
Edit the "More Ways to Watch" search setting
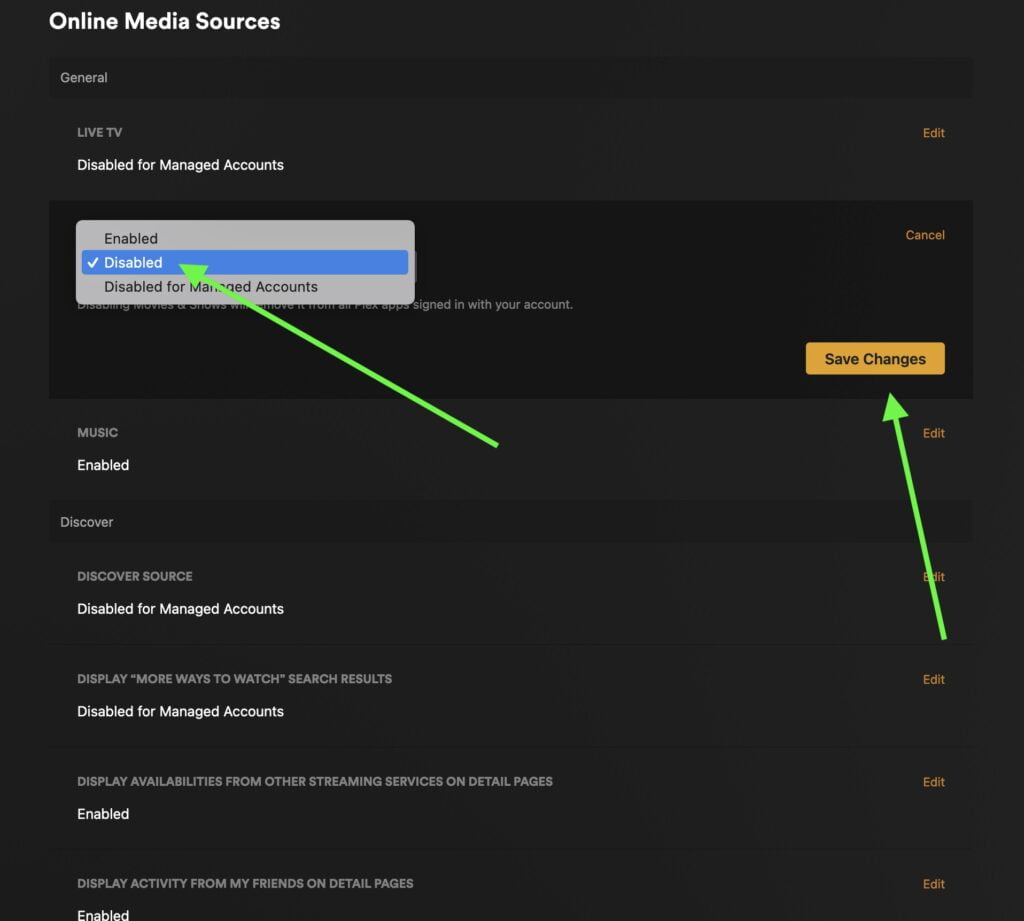pyautogui.click(x=933, y=679)
